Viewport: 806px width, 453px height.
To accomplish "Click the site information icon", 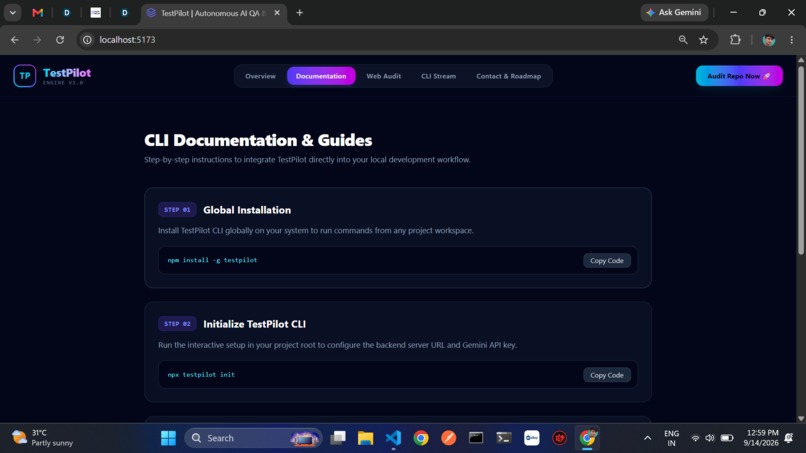I will pos(87,40).
